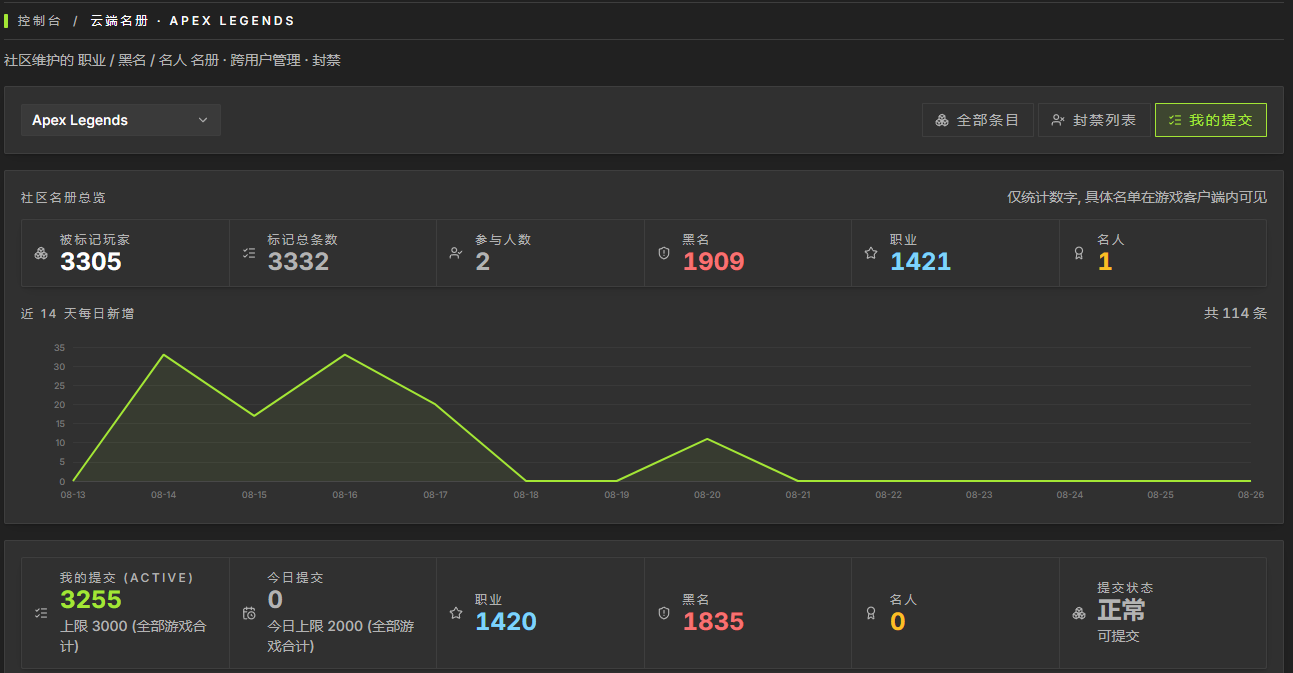Click the 上限 3000 limit note
Viewport: 1293px width, 673px height.
135,636
